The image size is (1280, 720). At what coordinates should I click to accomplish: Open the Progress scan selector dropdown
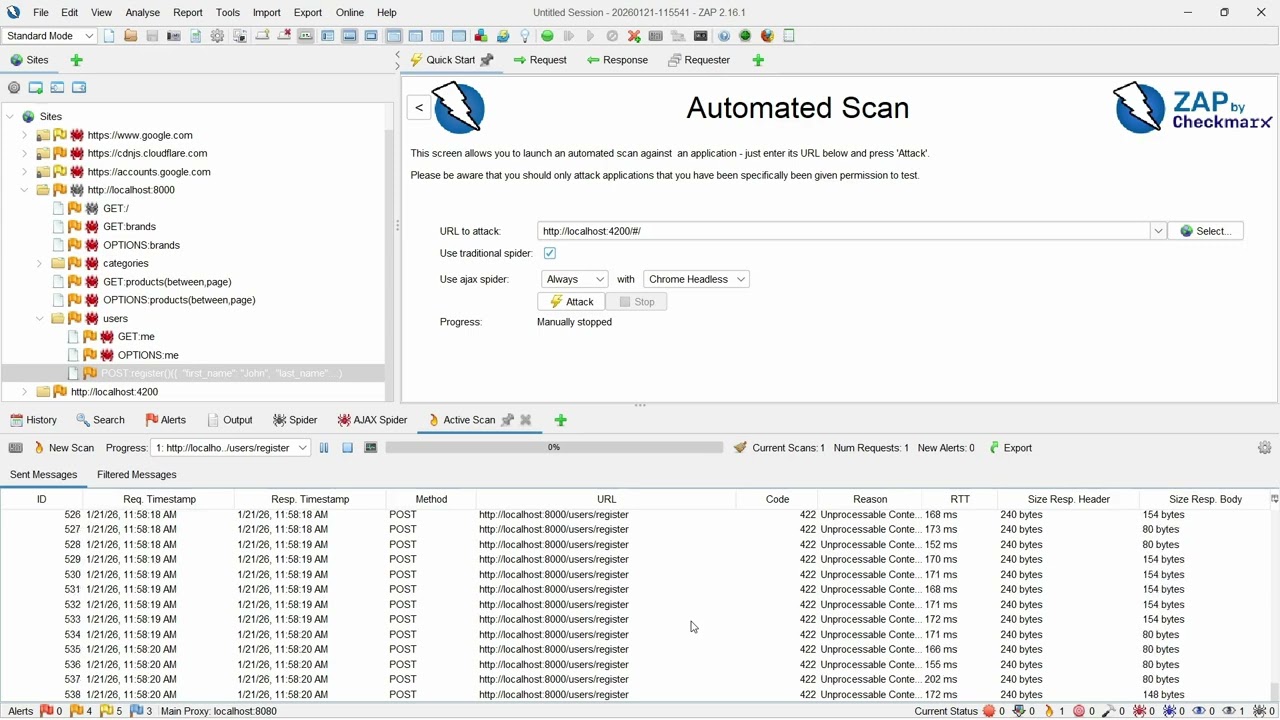(x=230, y=448)
